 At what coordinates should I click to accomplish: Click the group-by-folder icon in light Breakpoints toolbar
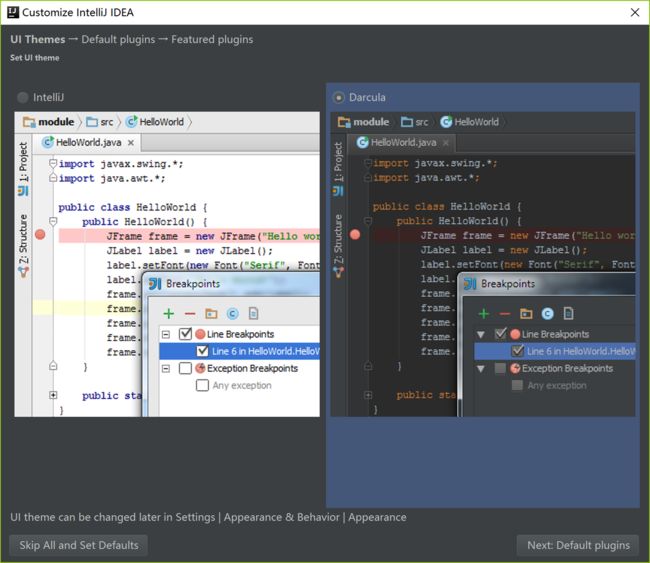click(211, 313)
